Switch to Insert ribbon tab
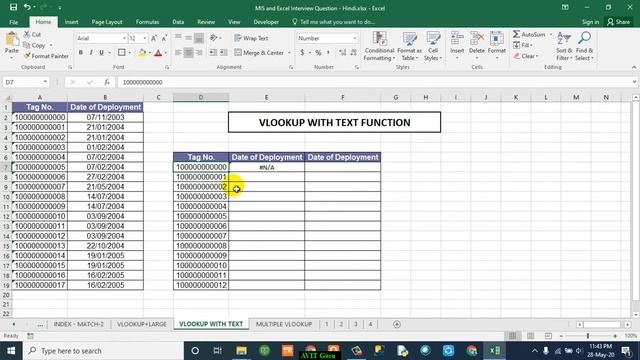The height and width of the screenshot is (360, 640). tap(71, 22)
